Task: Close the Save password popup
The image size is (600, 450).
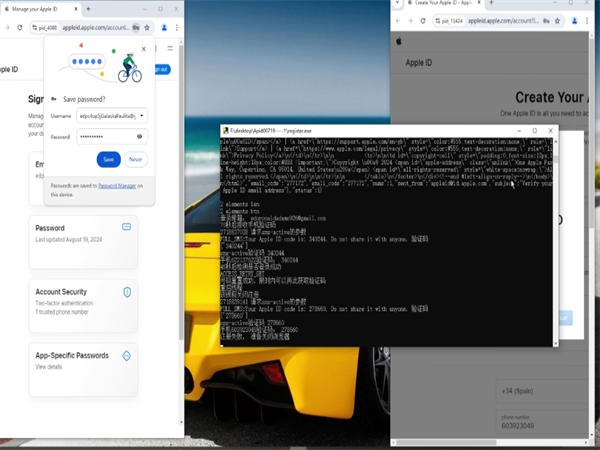Action: click(x=143, y=47)
